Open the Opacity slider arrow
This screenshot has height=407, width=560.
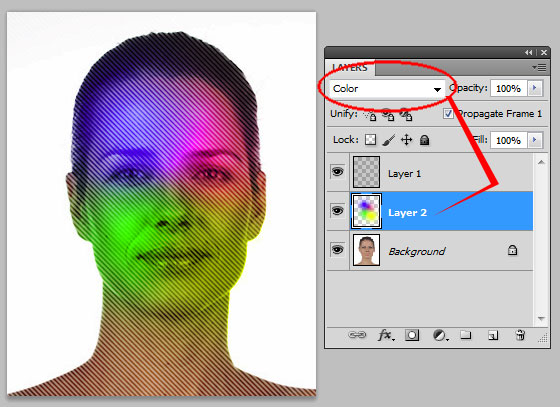pyautogui.click(x=535, y=88)
